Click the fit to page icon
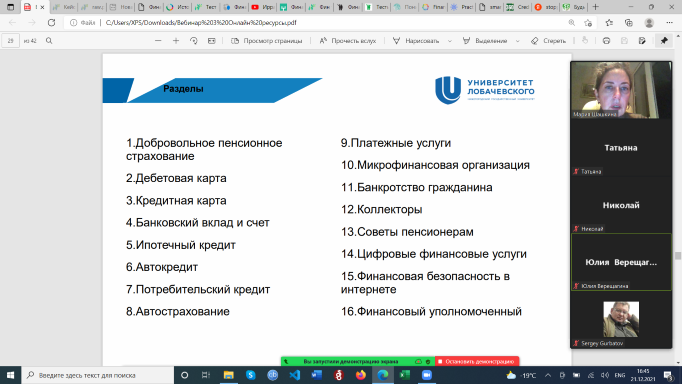The width and height of the screenshot is (682, 384). [x=211, y=40]
